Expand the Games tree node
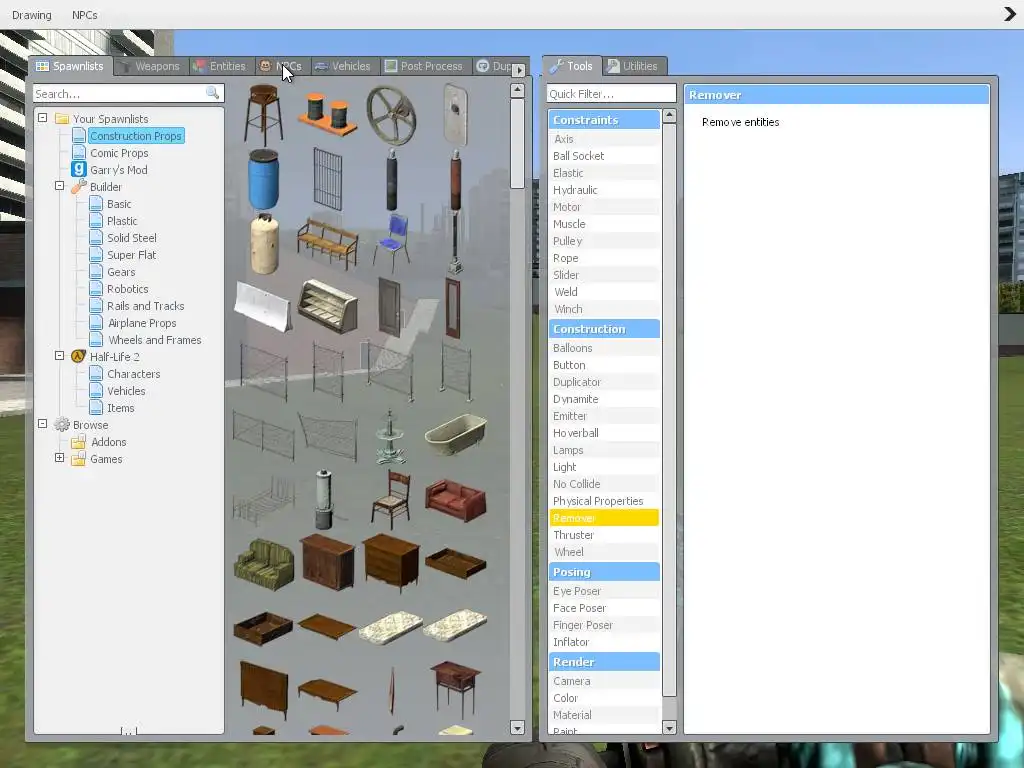 click(59, 457)
